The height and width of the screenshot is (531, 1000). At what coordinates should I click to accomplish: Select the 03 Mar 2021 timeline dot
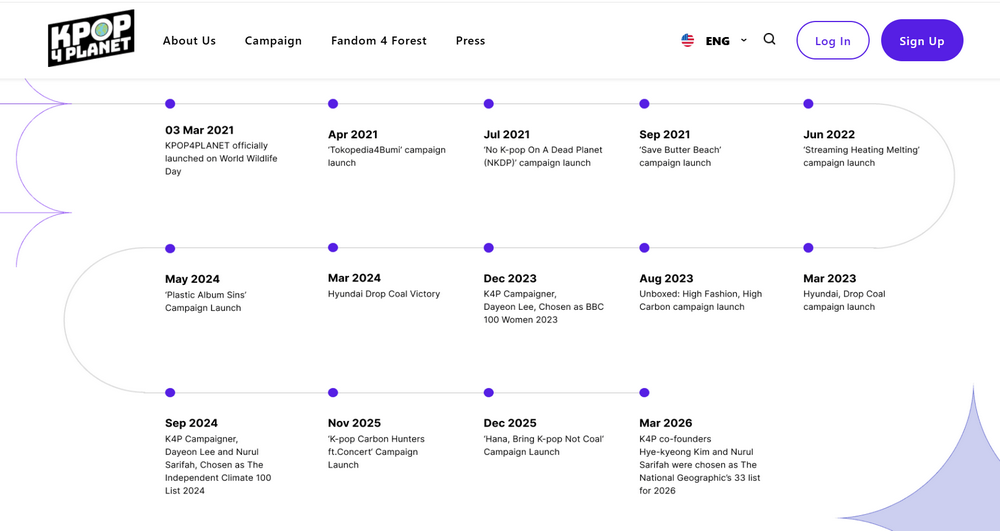click(170, 104)
